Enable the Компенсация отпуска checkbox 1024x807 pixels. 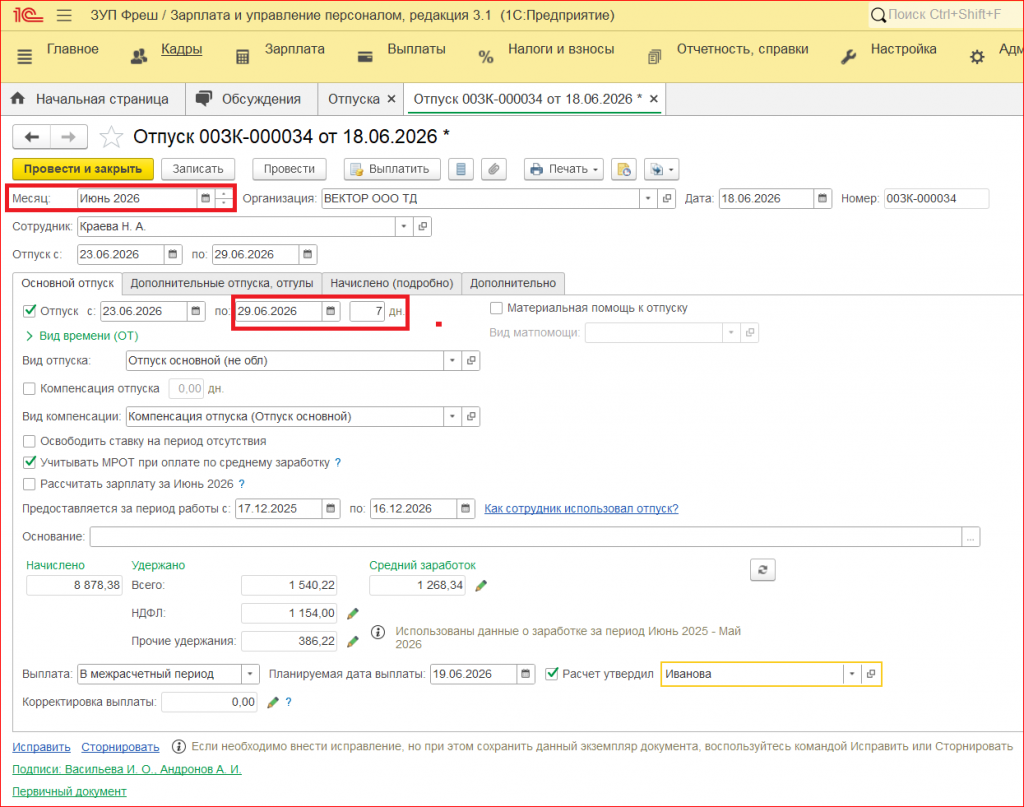29,388
